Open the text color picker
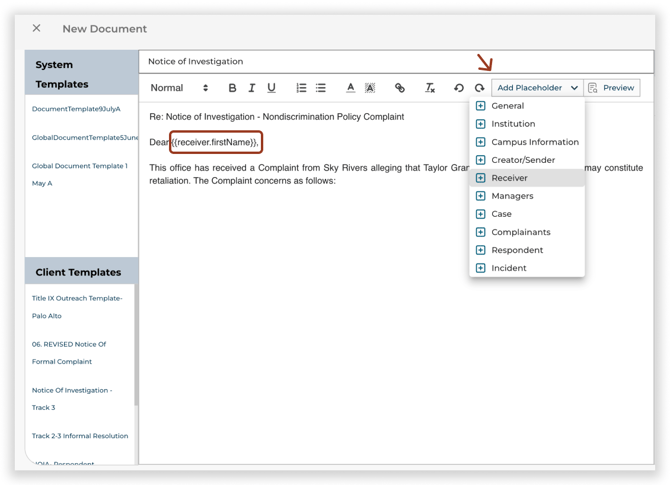670x485 pixels. [x=350, y=88]
